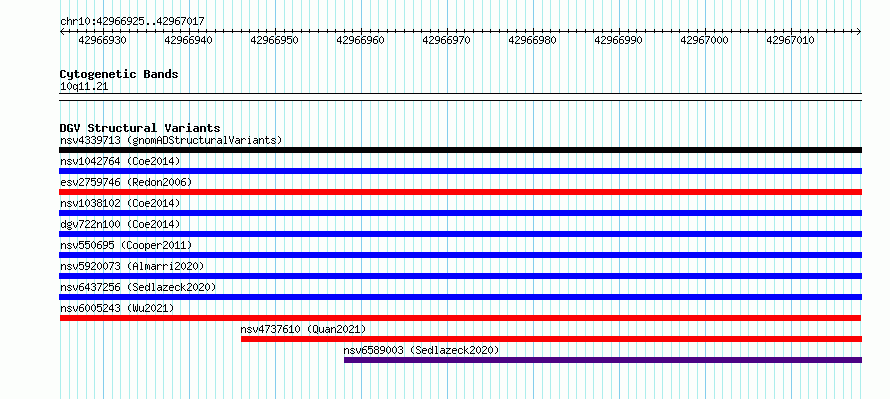
Task: Open the nsv550695 (Cooper2011) label
Action: click(126, 245)
